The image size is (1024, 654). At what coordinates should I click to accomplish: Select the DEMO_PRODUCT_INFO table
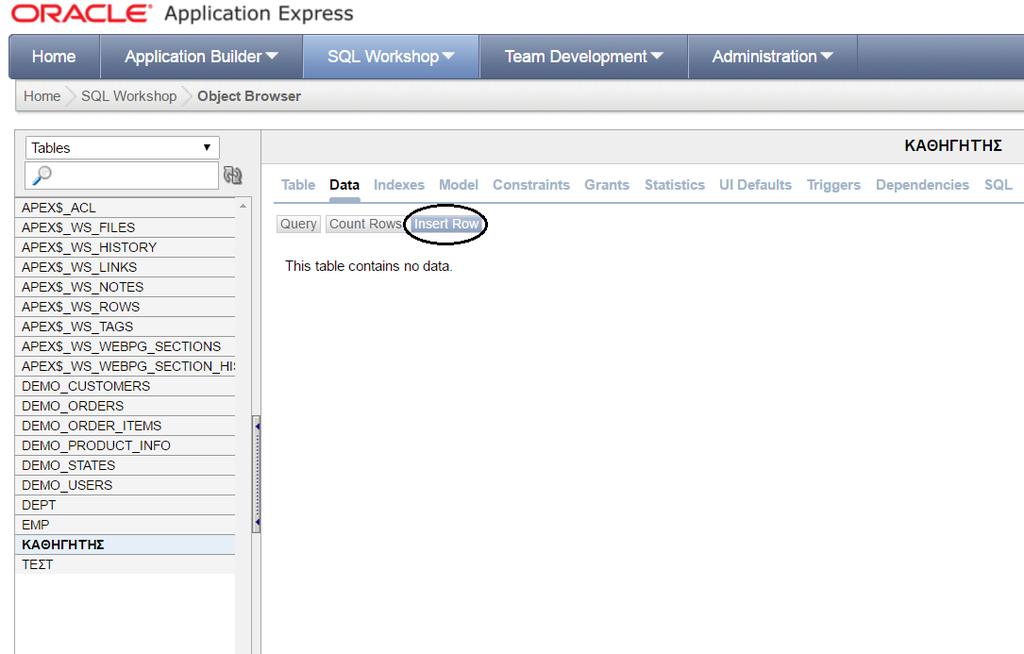[125, 446]
